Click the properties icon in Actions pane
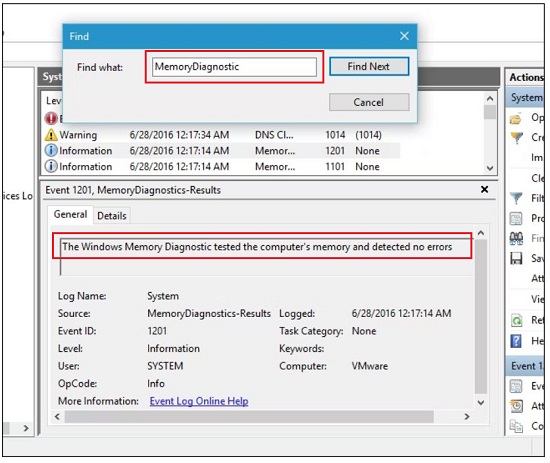The width and height of the screenshot is (550, 463). (x=516, y=219)
